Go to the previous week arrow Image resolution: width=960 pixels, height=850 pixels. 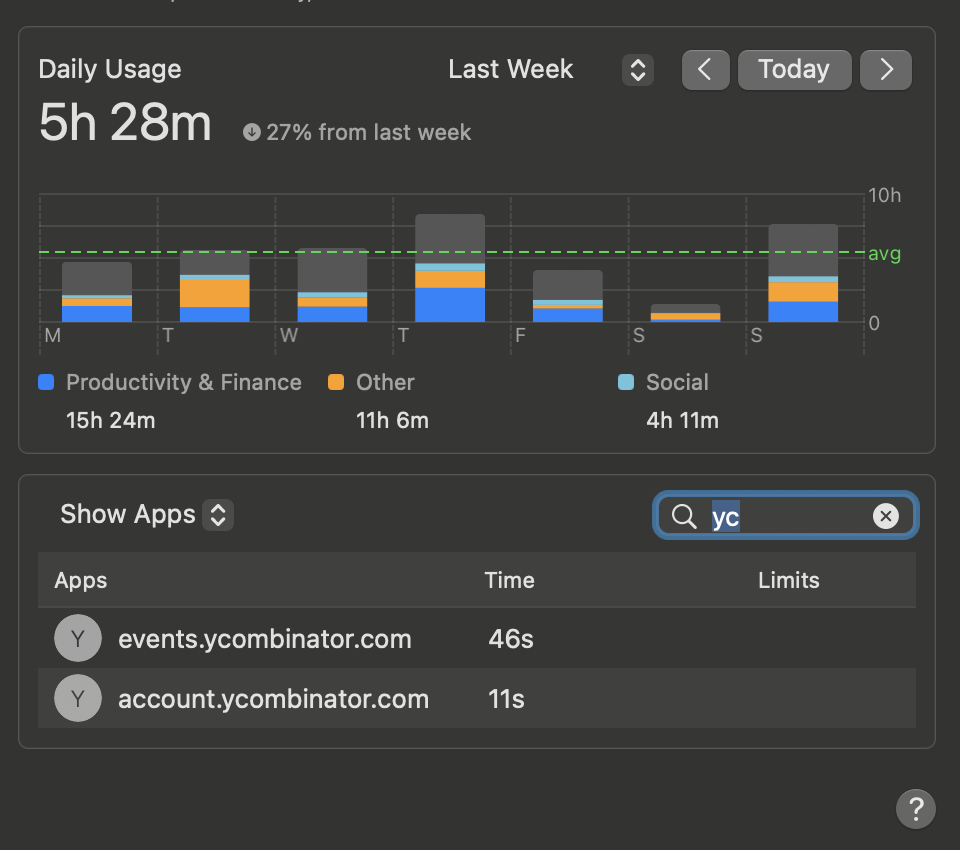tap(705, 70)
